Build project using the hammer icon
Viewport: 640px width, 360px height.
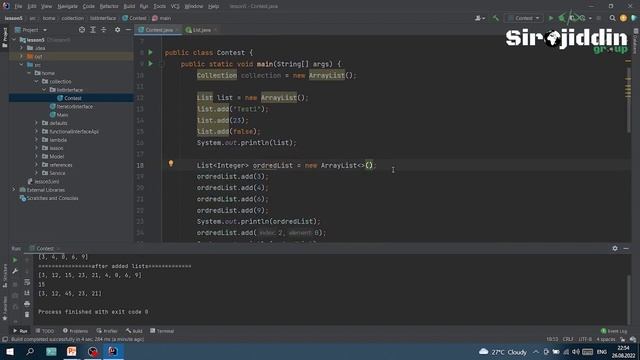[x=496, y=18]
